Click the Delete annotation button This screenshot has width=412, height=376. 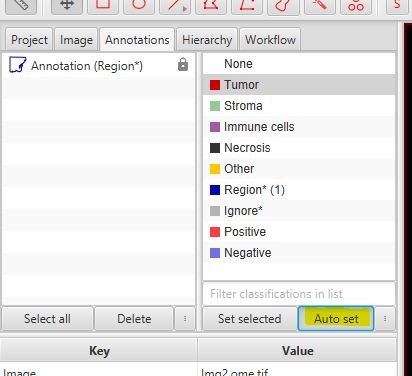click(134, 319)
